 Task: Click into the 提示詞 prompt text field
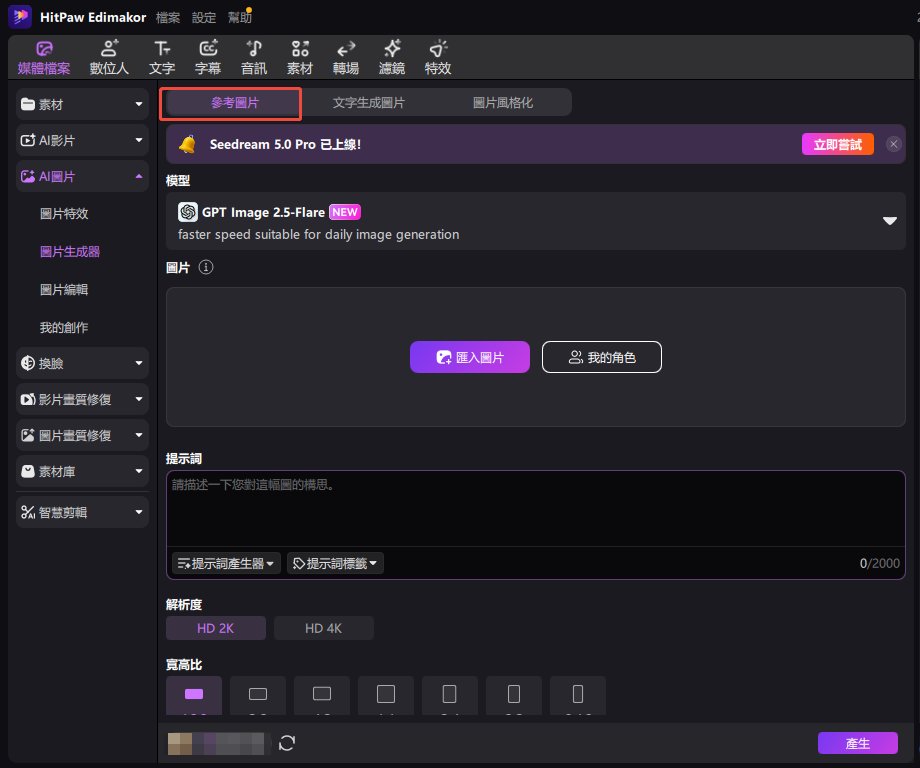pos(535,509)
